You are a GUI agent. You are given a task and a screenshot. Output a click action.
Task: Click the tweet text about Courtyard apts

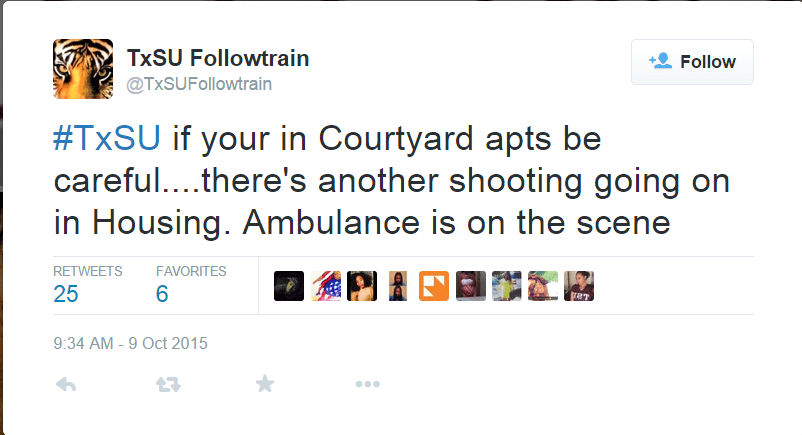pyautogui.click(x=392, y=181)
